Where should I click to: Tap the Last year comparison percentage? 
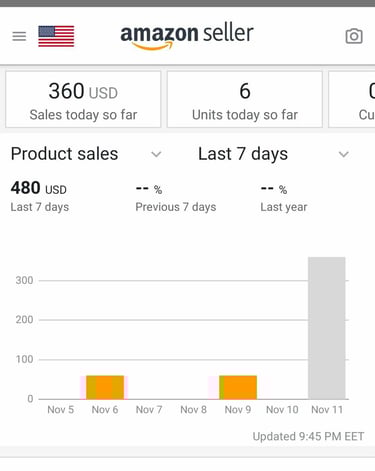tap(274, 189)
